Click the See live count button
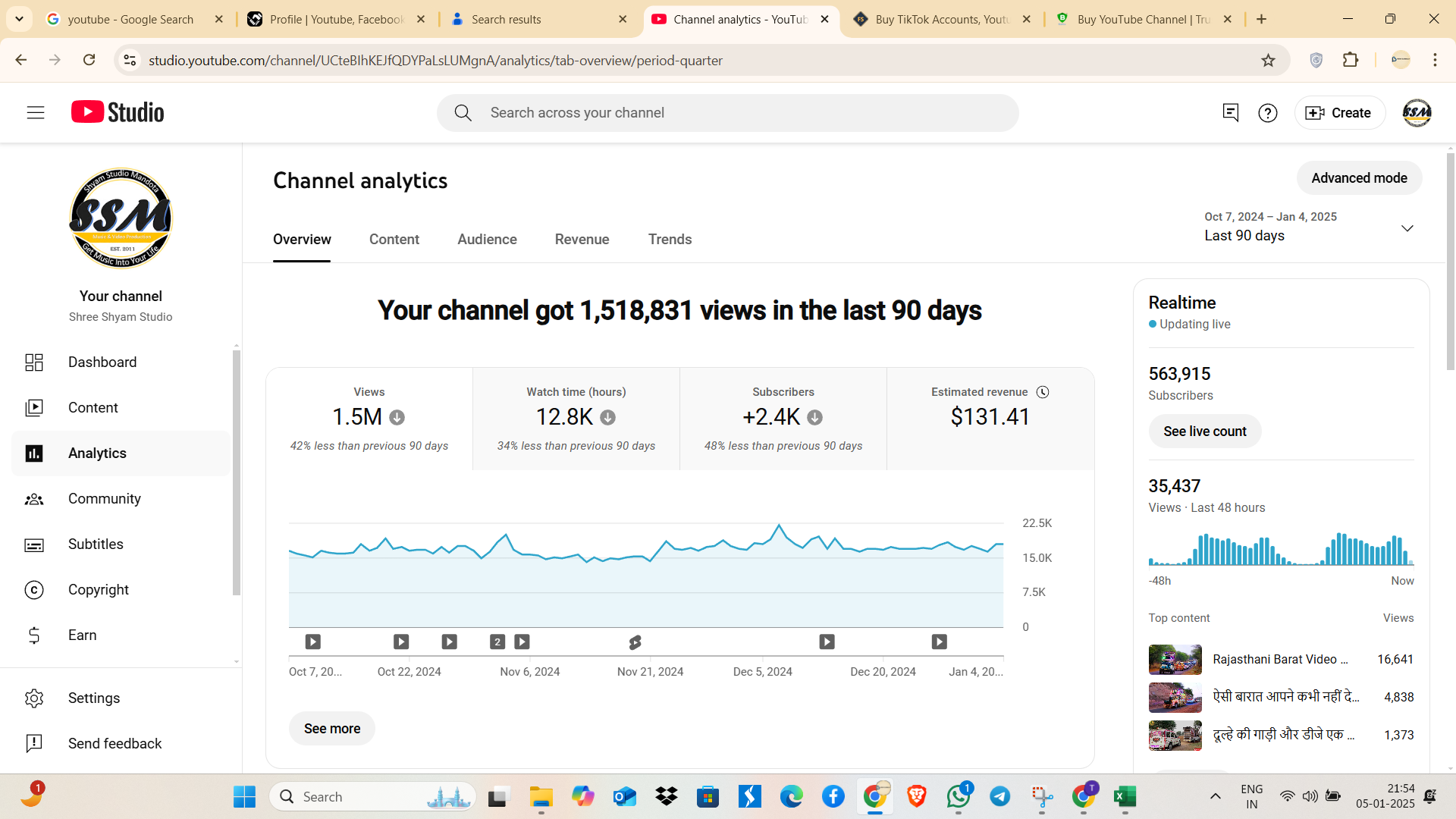Screen dimensions: 1456x819 [1205, 431]
